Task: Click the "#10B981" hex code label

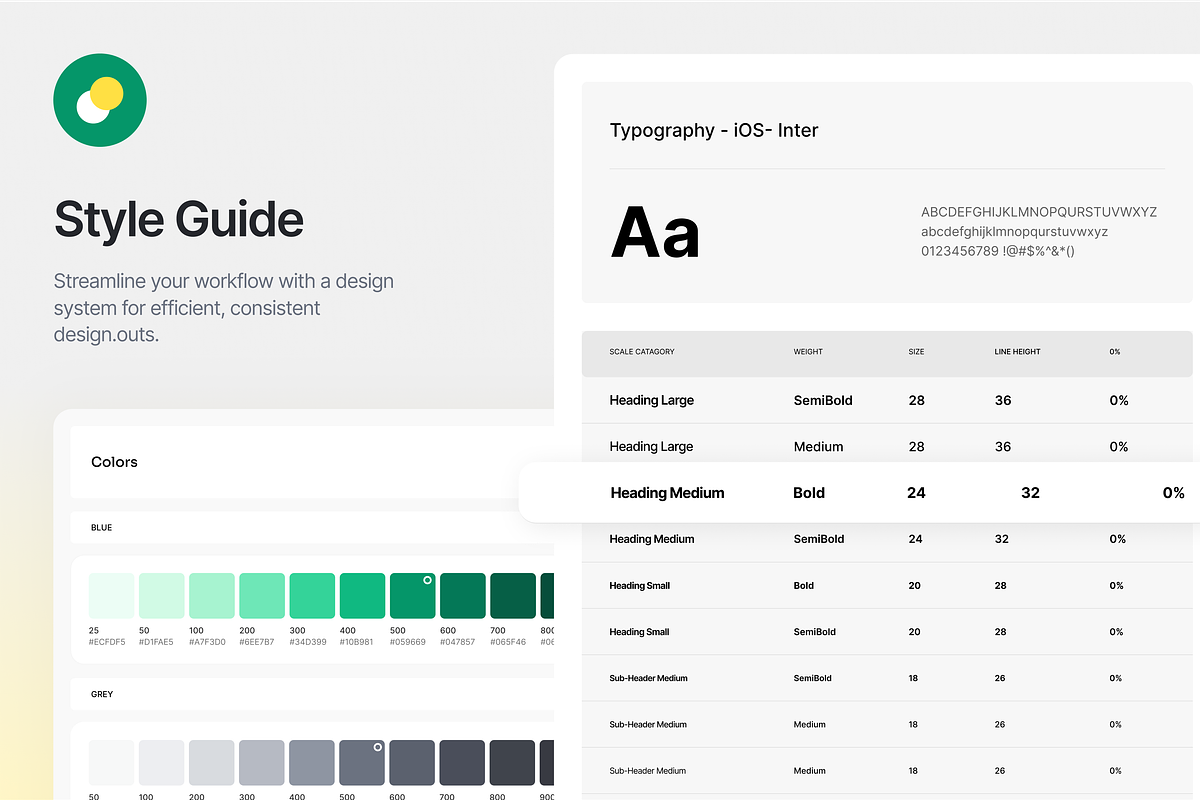Action: tap(358, 642)
